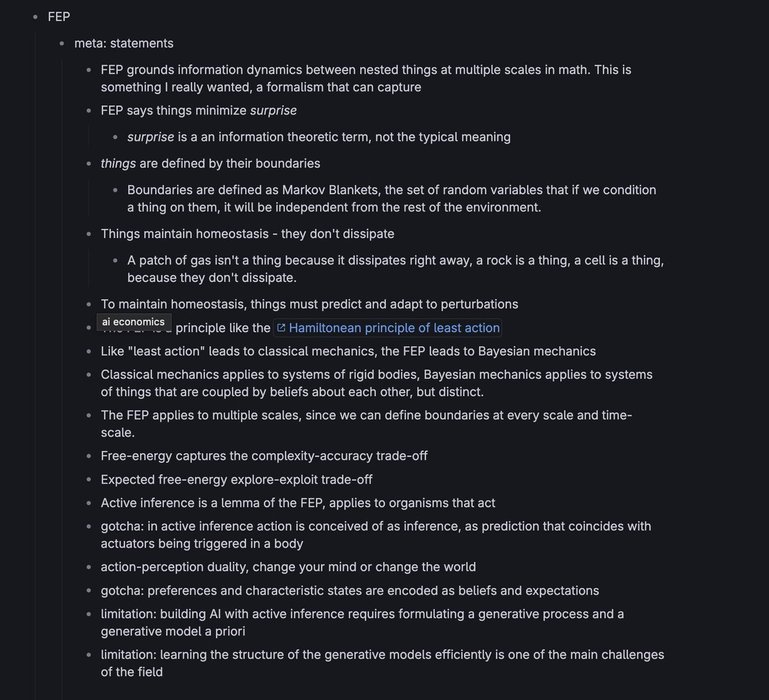Viewport: 769px width, 700px height.
Task: Collapse the 'meta: statements' bullet
Action: click(61, 44)
